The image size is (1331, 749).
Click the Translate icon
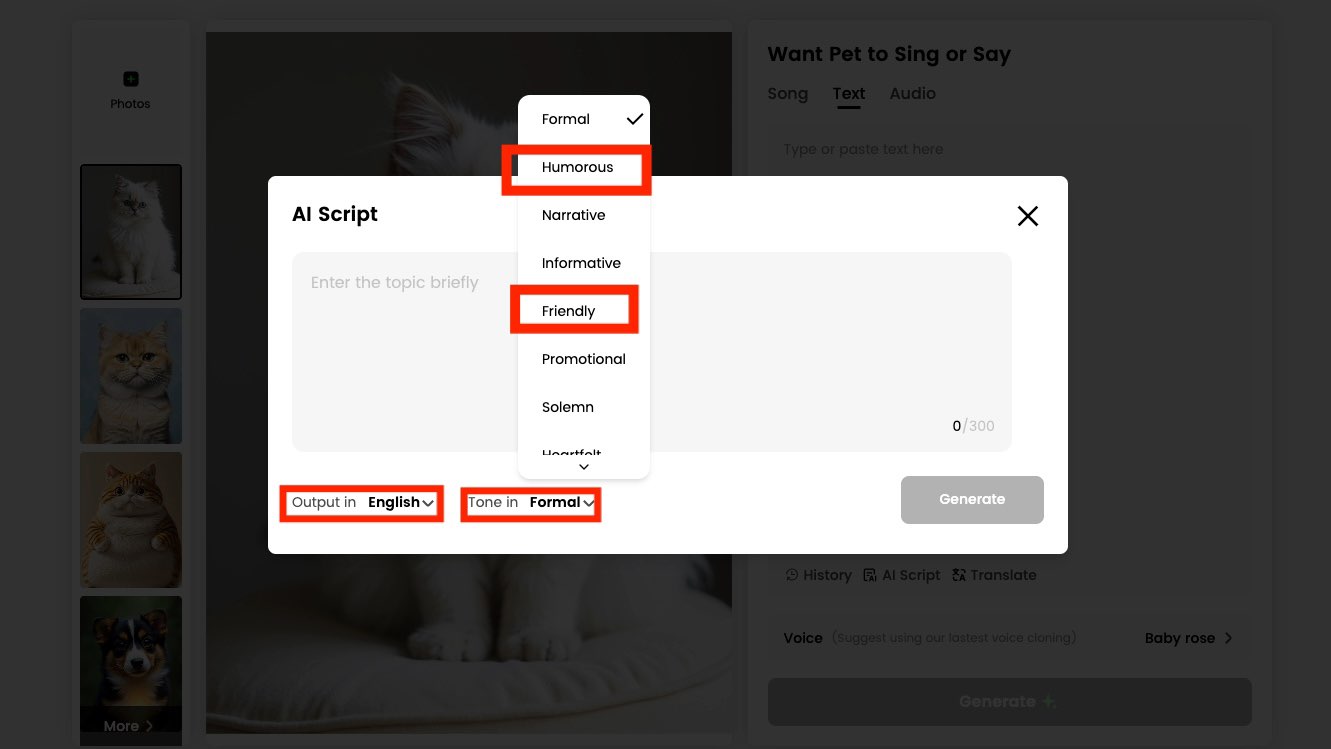959,575
